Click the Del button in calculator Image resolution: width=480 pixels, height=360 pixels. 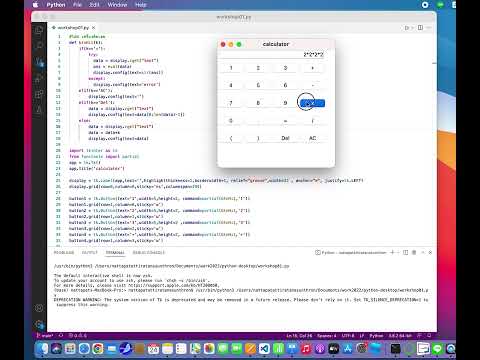point(285,138)
